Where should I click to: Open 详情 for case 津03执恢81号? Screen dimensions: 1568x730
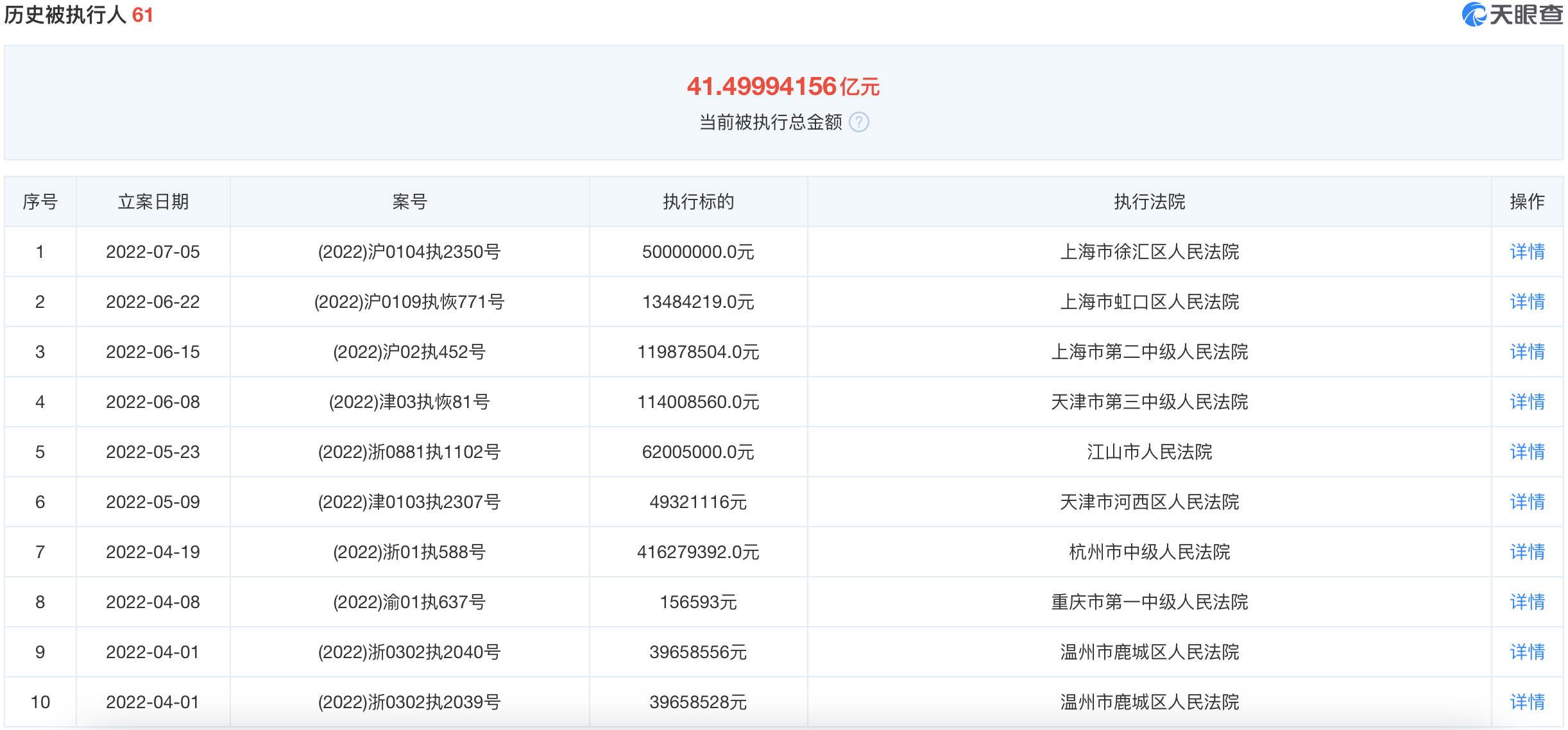tap(1527, 402)
